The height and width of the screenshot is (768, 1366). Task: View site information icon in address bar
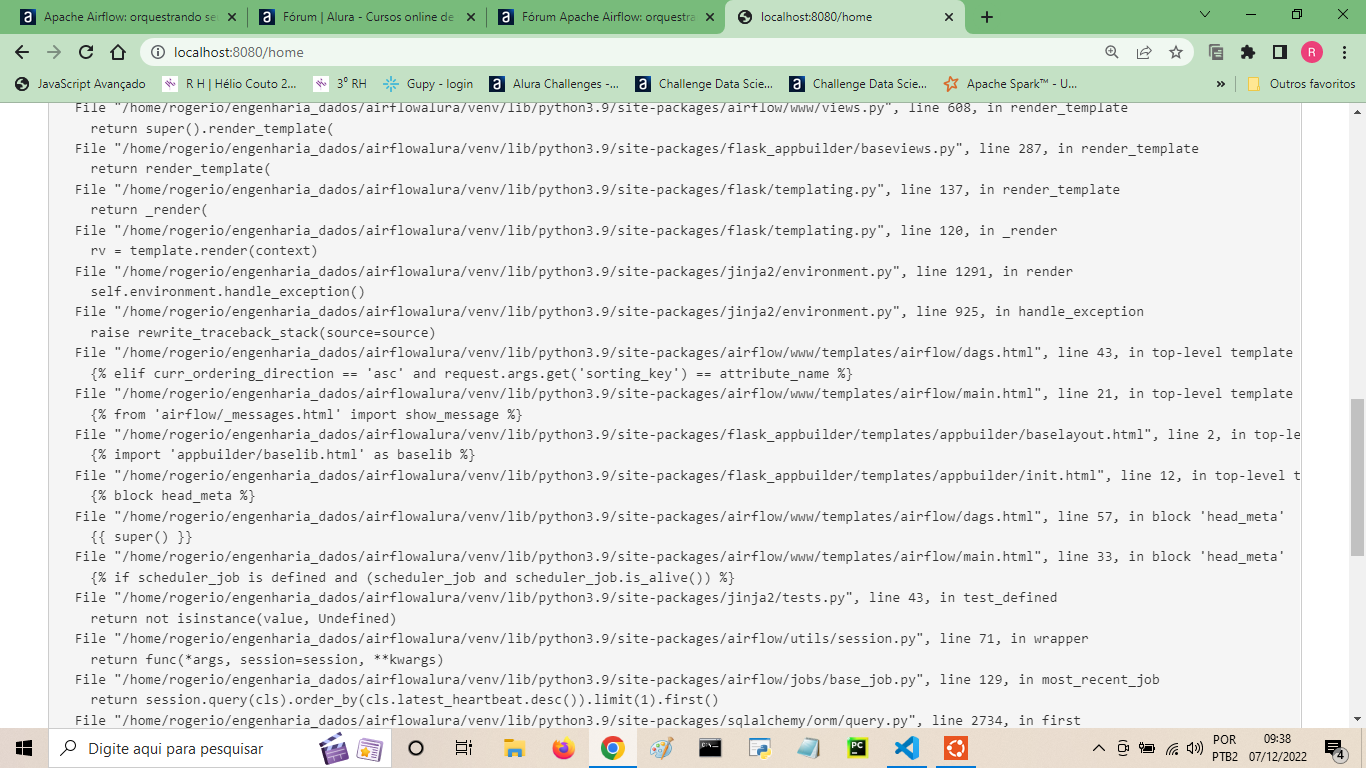[x=158, y=52]
